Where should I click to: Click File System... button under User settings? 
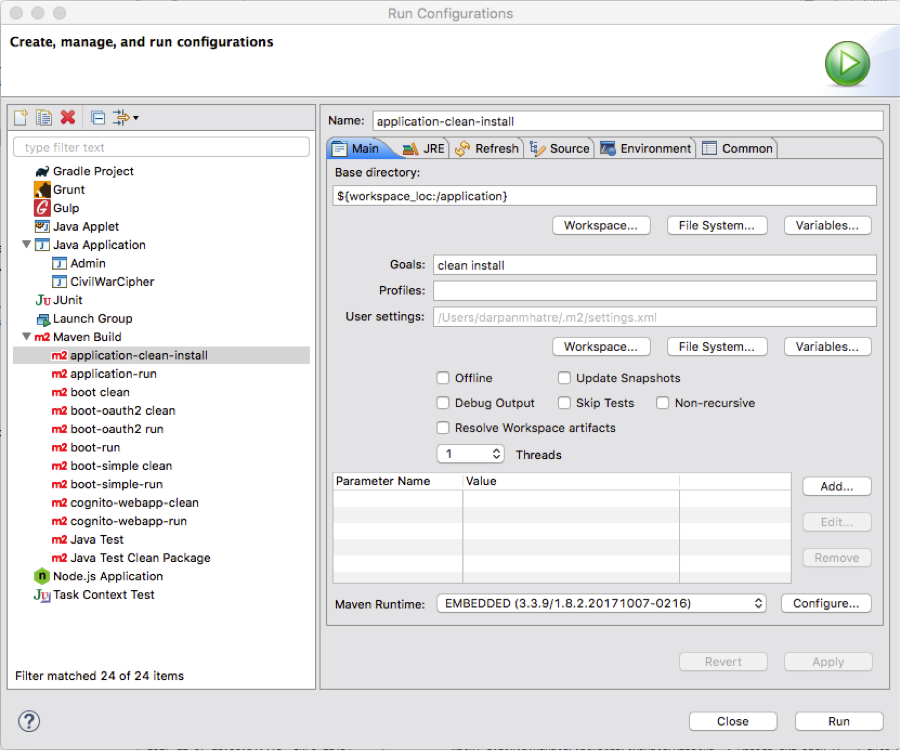click(x=717, y=347)
